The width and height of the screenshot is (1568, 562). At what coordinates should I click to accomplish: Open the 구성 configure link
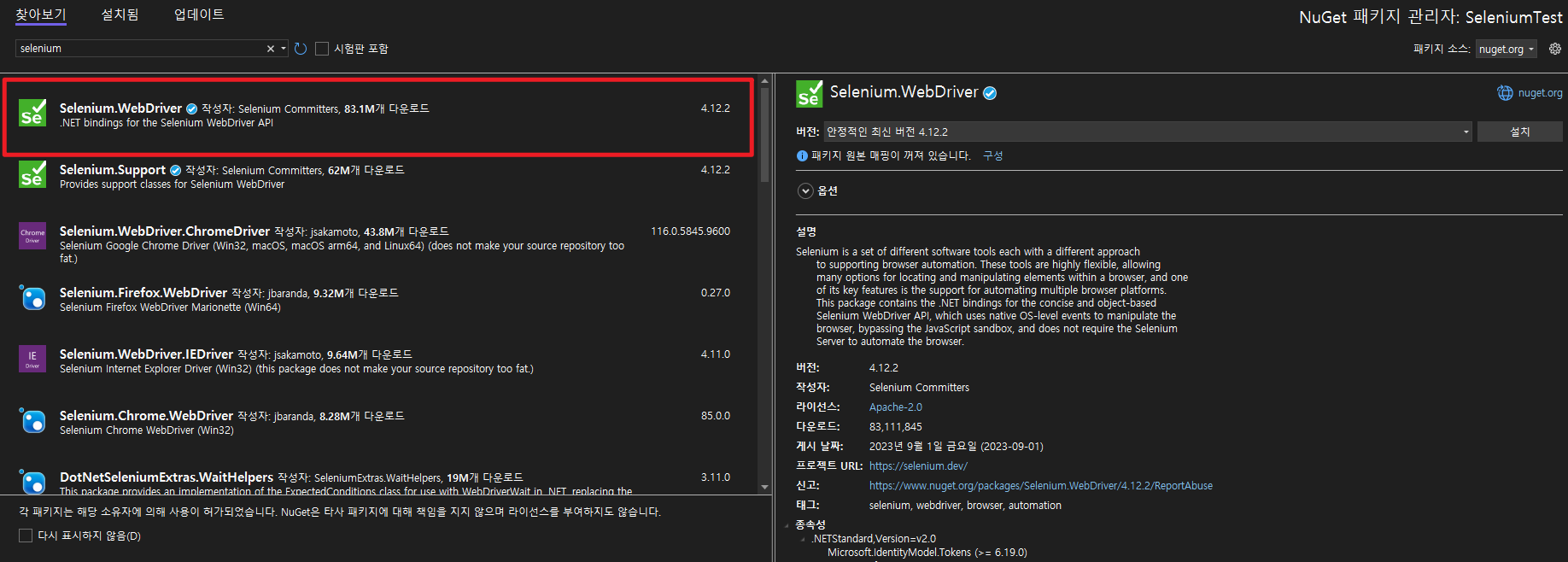coord(992,155)
